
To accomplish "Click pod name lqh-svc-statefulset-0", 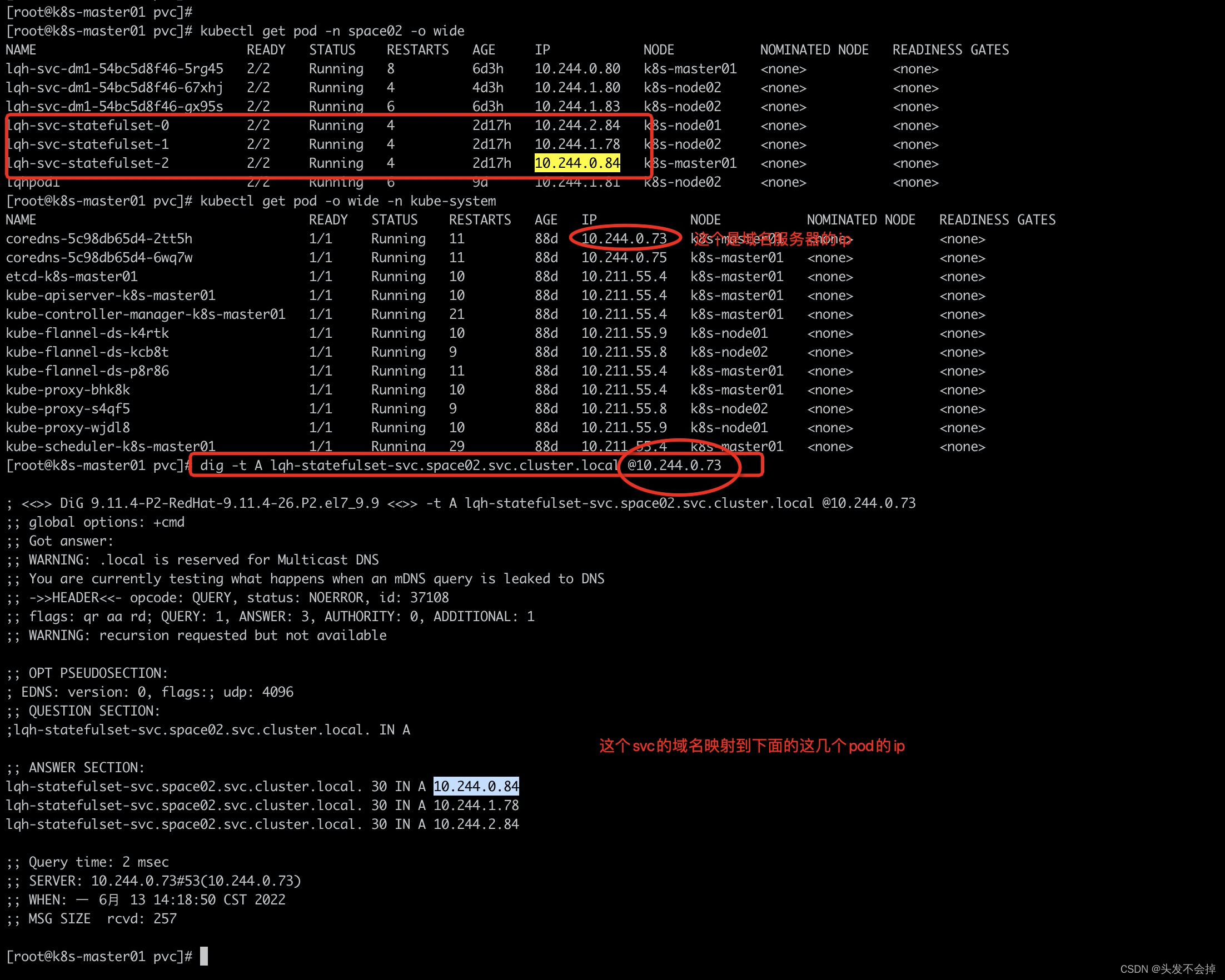I will coord(87,126).
